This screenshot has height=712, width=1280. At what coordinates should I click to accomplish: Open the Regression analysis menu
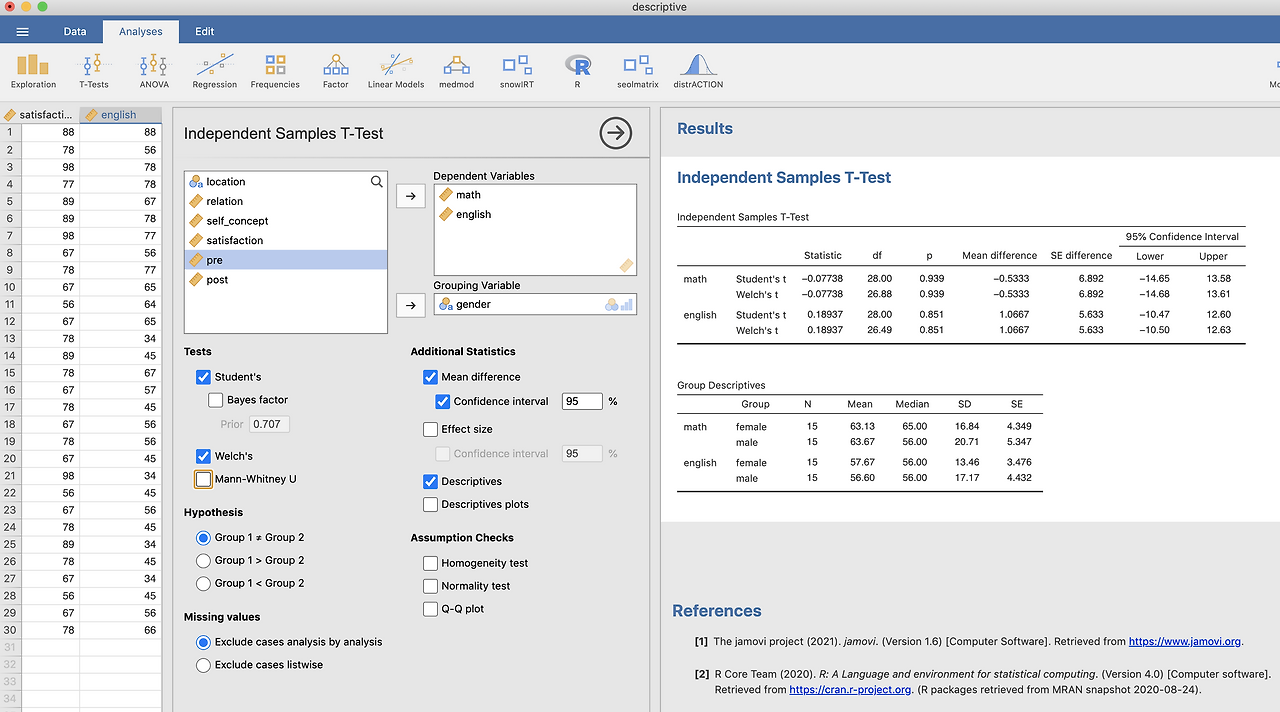(215, 70)
